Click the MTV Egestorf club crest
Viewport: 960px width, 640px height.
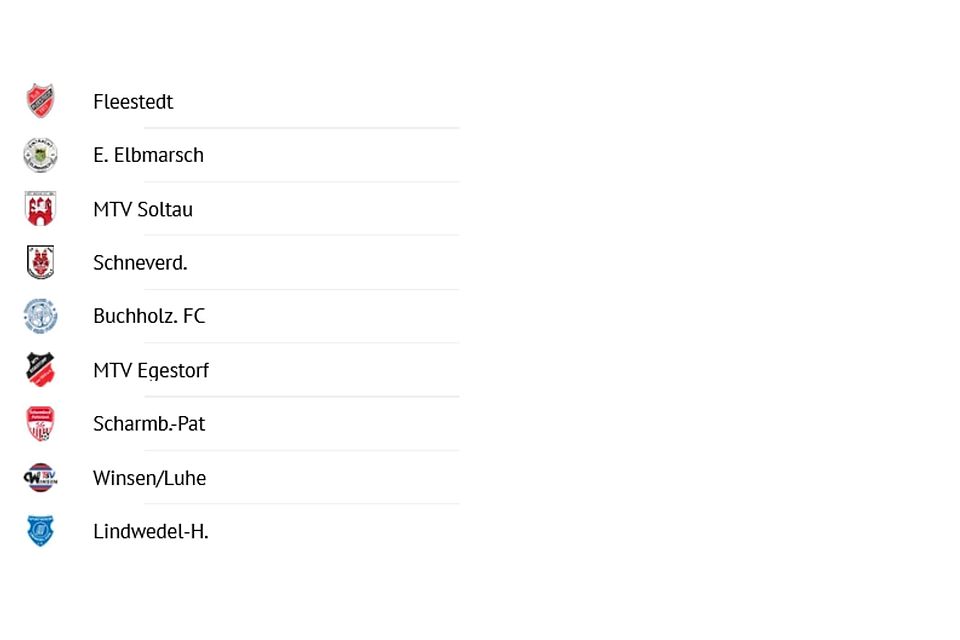(x=40, y=370)
